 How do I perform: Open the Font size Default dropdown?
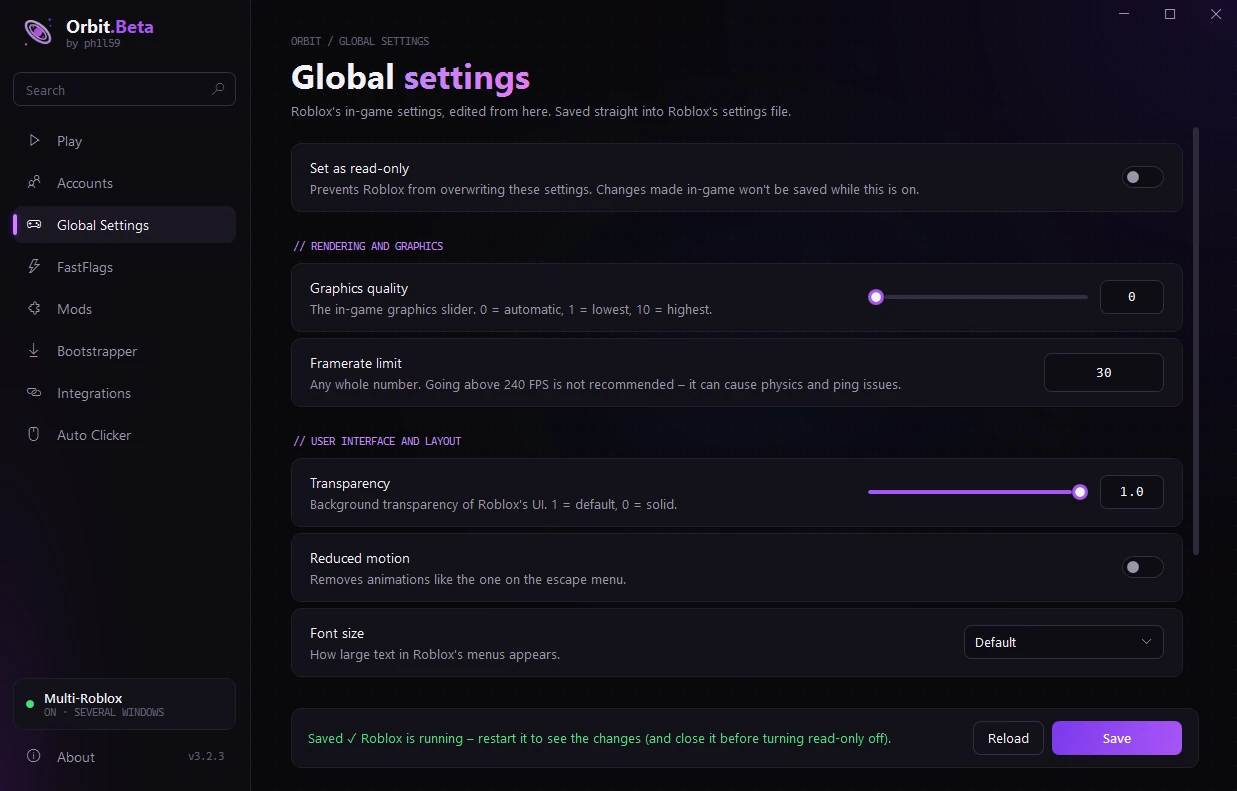pyautogui.click(x=1063, y=642)
